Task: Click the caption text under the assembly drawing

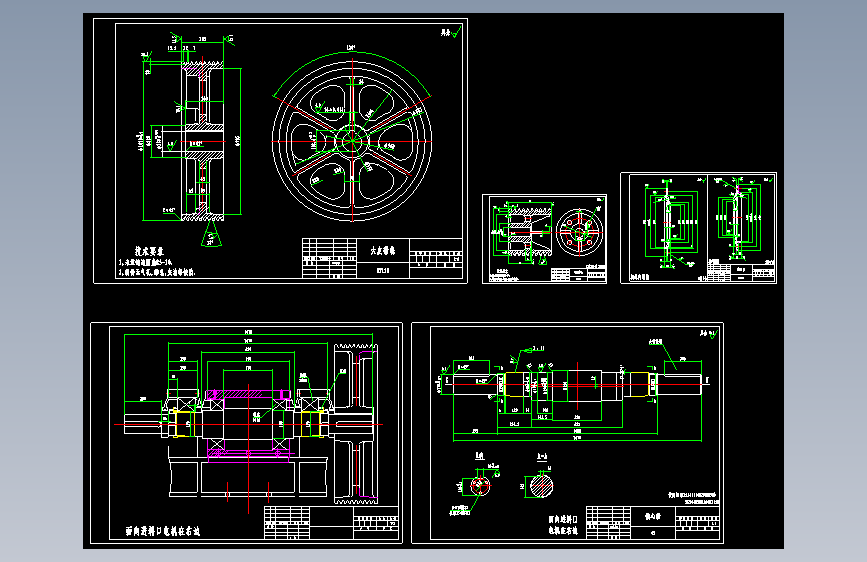Action: pyautogui.click(x=162, y=531)
